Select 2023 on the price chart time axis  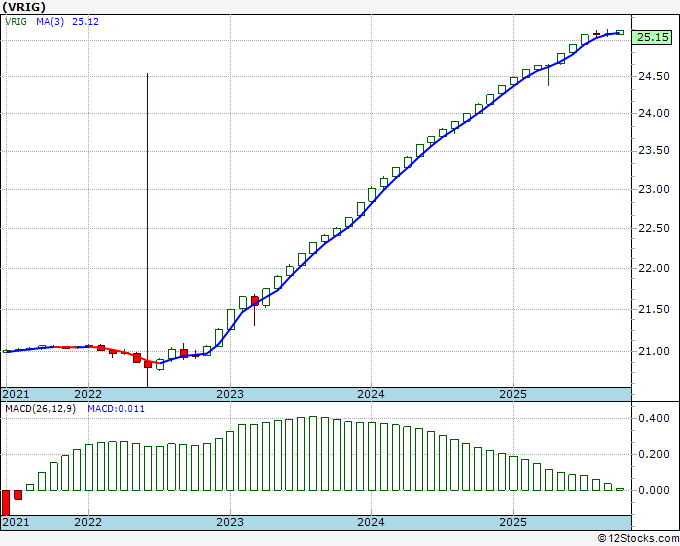pyautogui.click(x=230, y=394)
